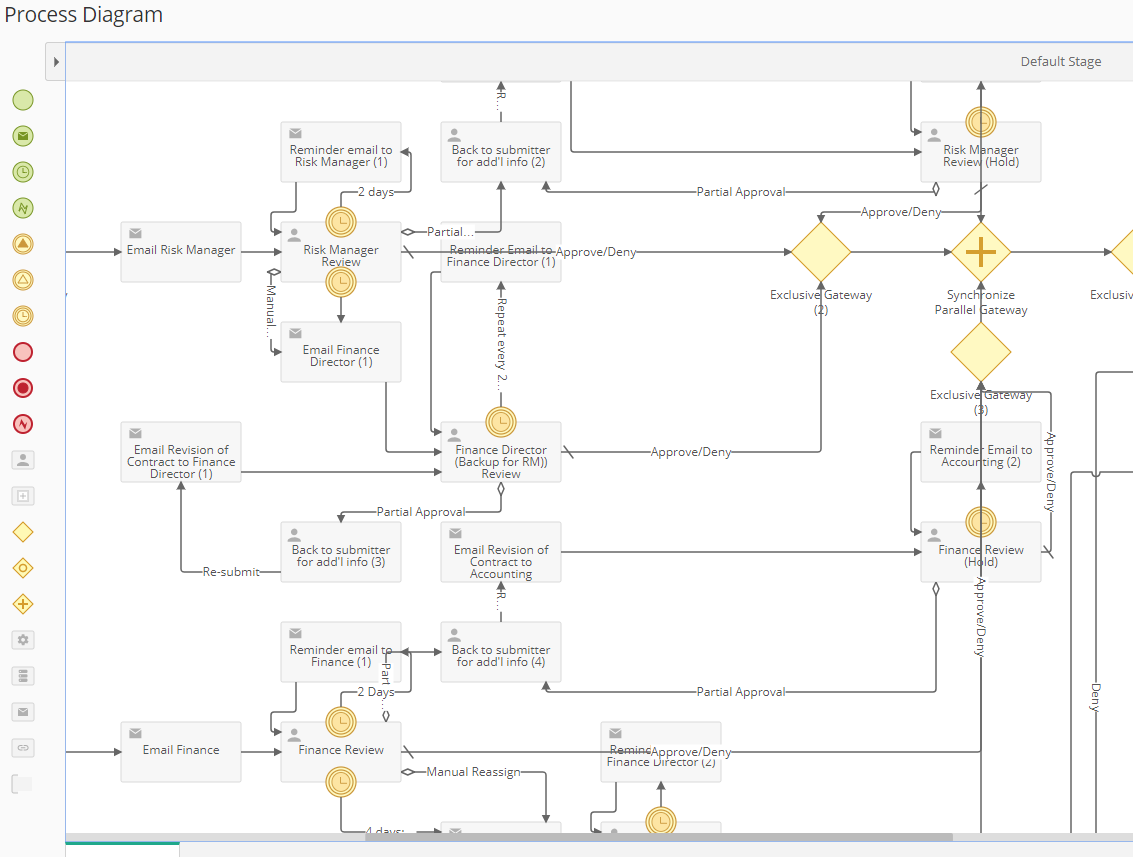Click the timer on top of Risk Manager Review
The image size is (1133, 857).
341,221
